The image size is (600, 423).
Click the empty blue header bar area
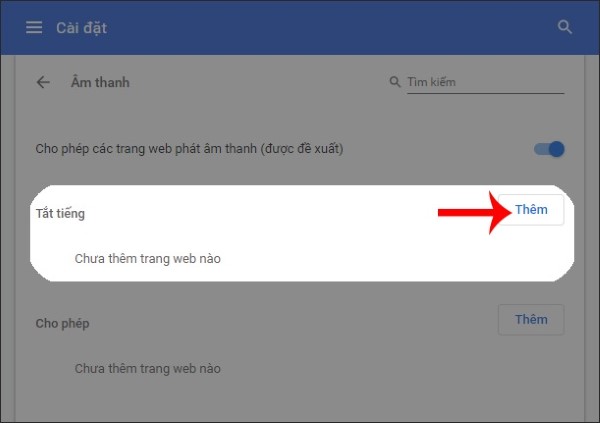point(329,28)
